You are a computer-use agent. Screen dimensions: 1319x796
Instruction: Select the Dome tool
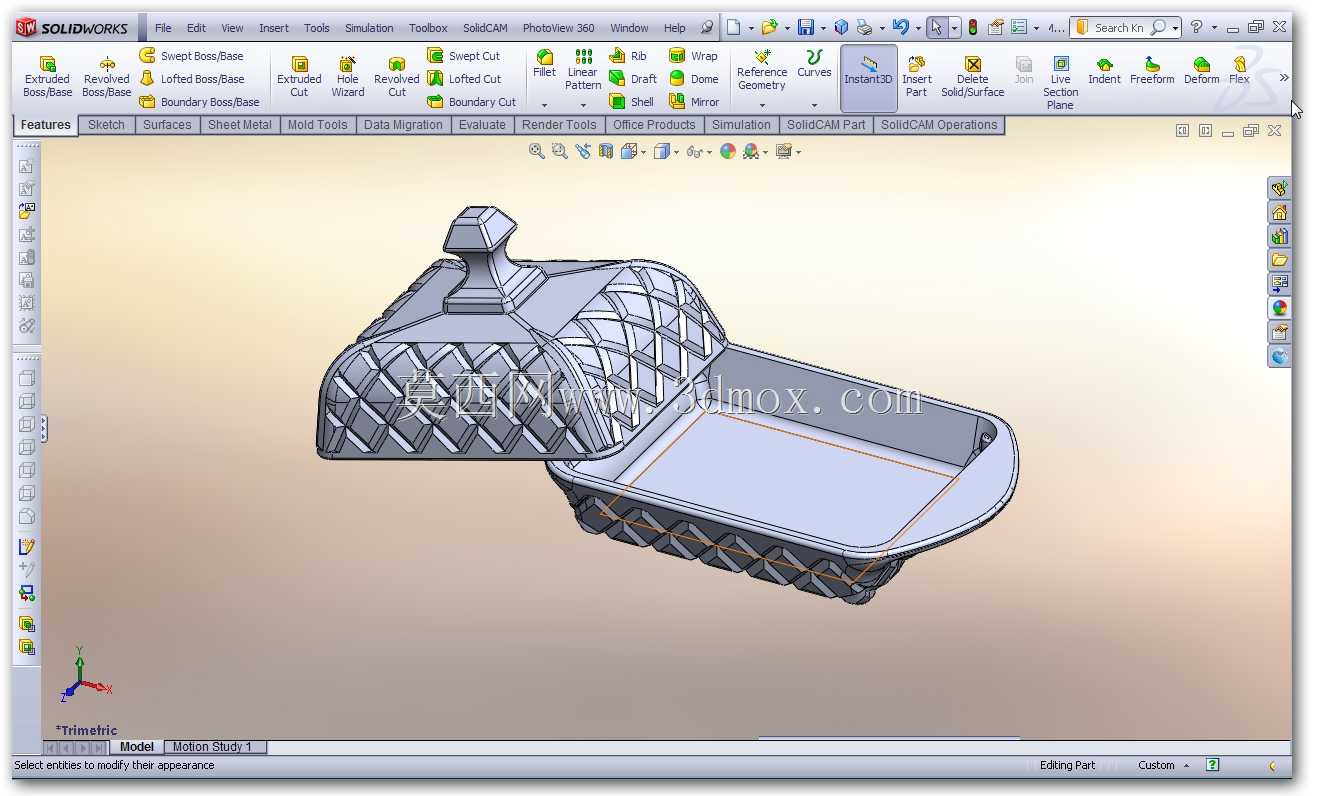(693, 79)
